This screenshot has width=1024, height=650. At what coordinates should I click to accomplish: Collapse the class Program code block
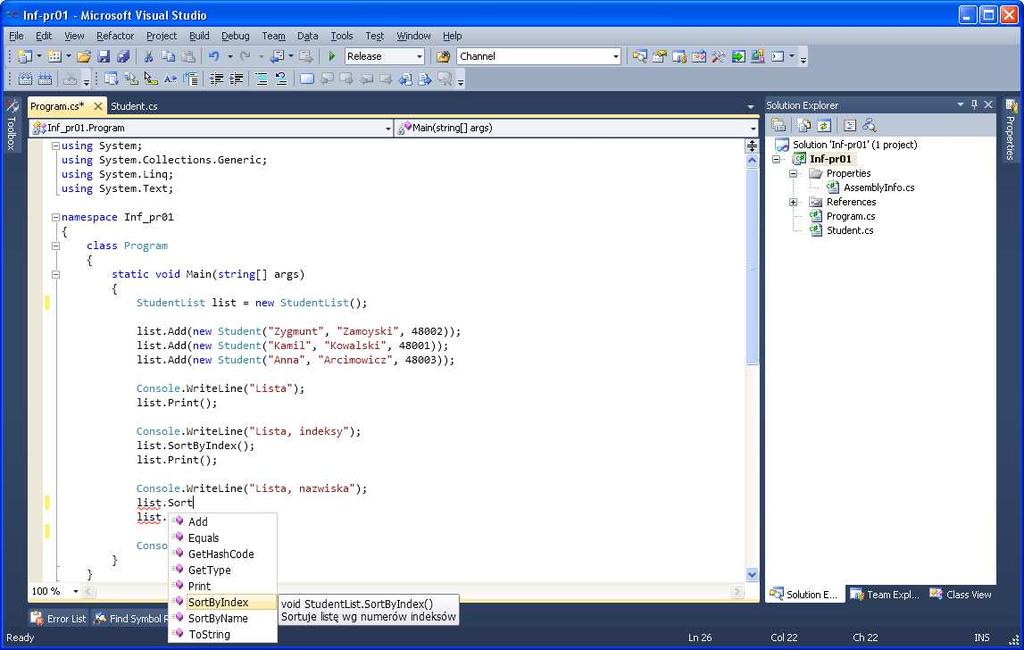tap(56, 246)
